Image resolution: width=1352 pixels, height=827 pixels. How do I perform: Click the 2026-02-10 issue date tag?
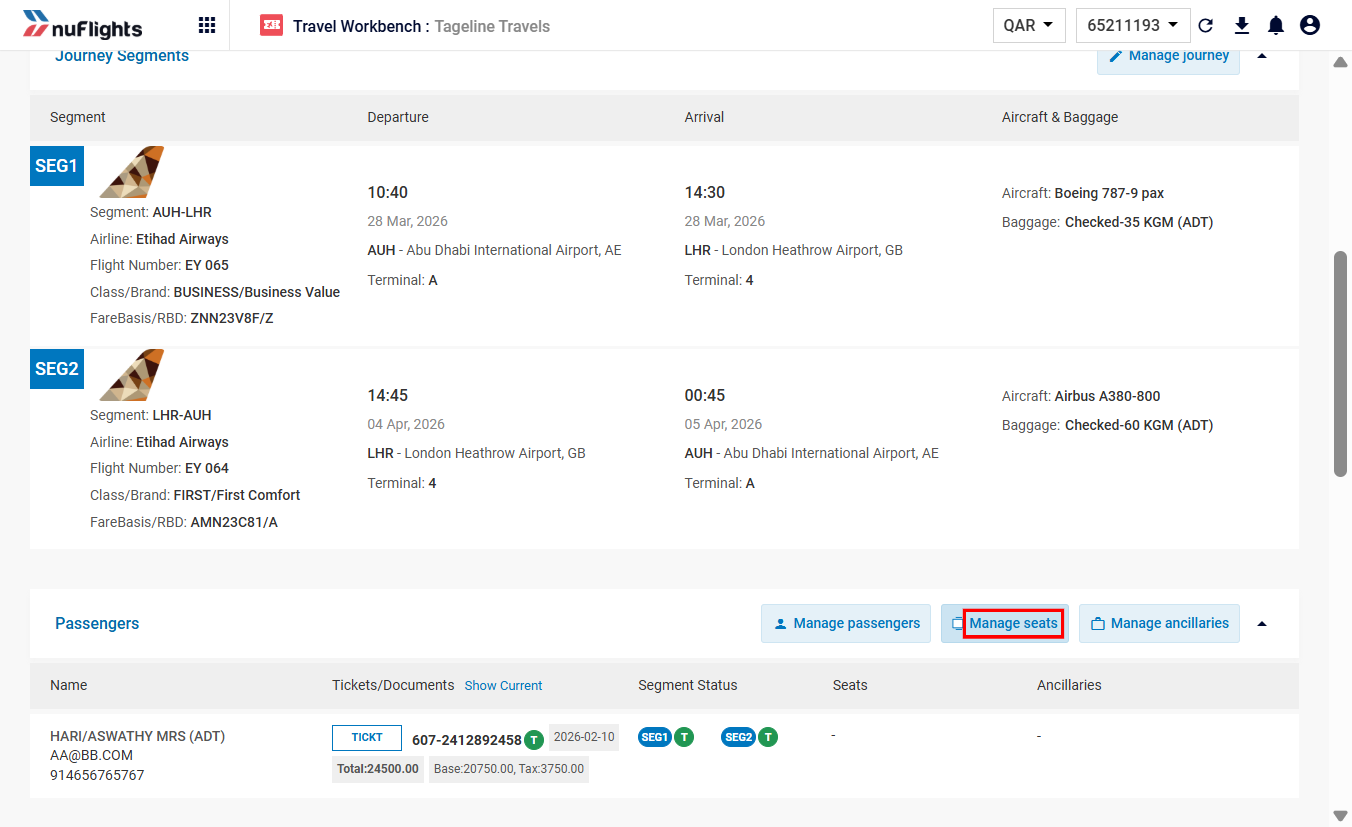click(584, 737)
